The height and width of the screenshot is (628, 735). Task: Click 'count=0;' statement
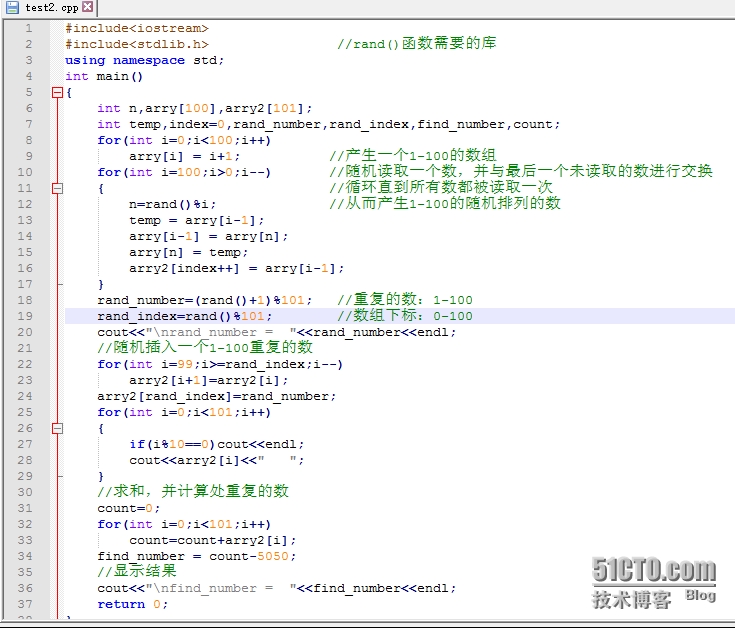[129, 508]
